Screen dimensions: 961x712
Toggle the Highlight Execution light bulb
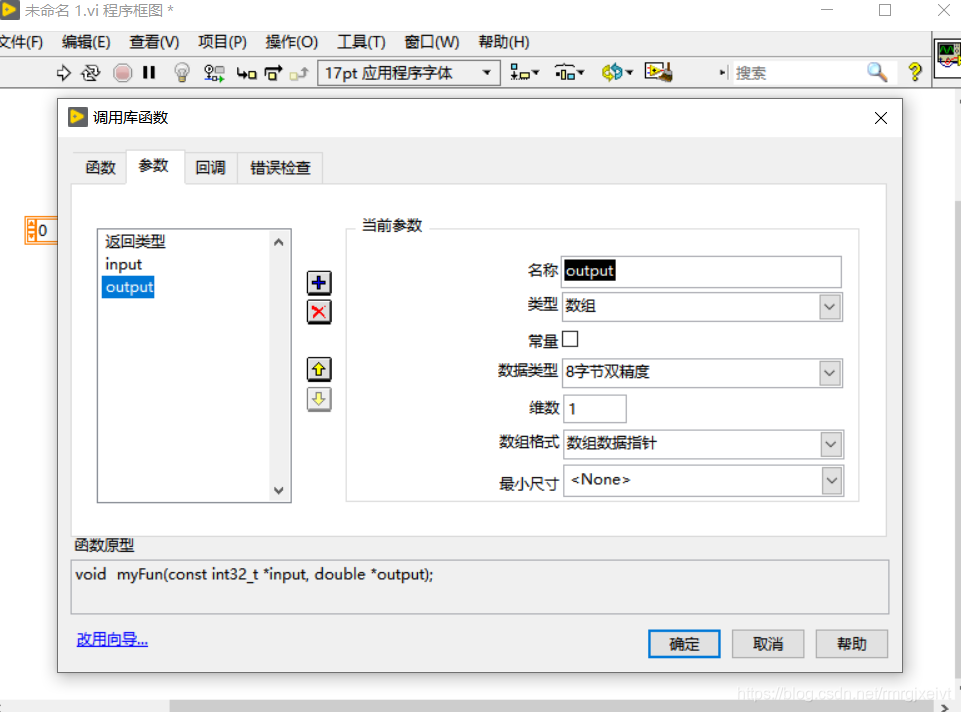click(181, 73)
